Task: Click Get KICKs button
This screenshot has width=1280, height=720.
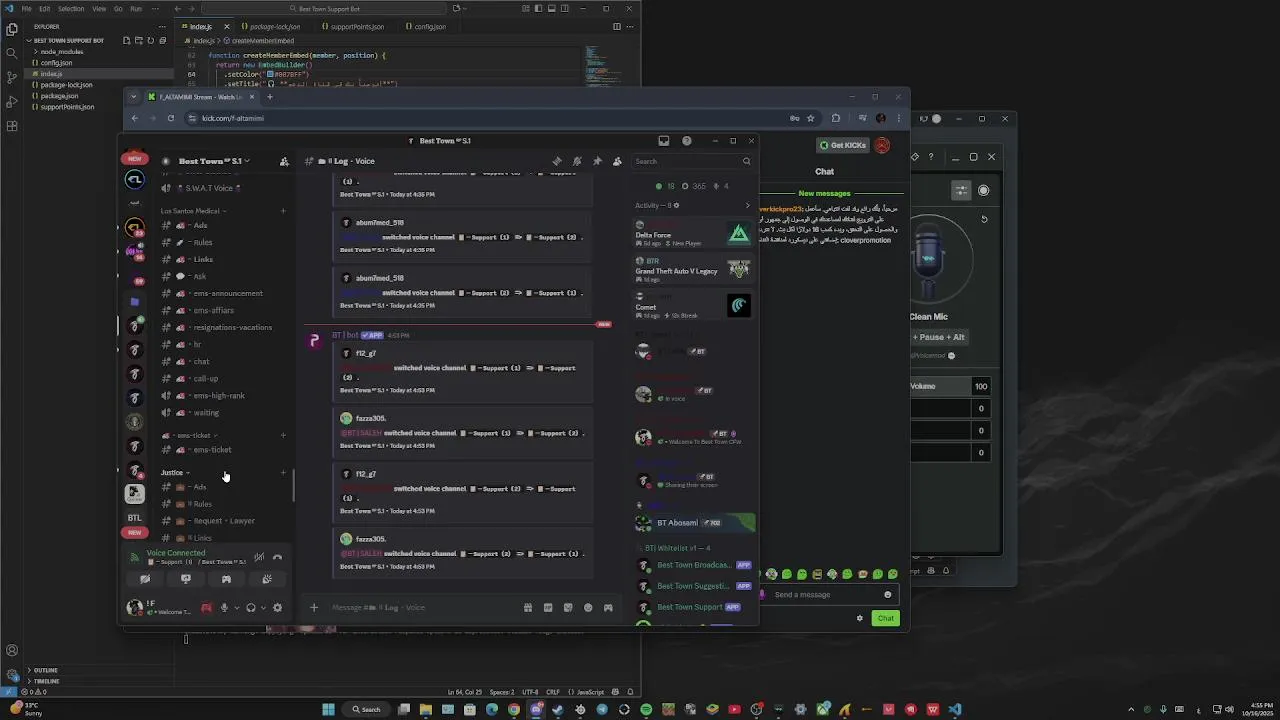Action: point(842,145)
